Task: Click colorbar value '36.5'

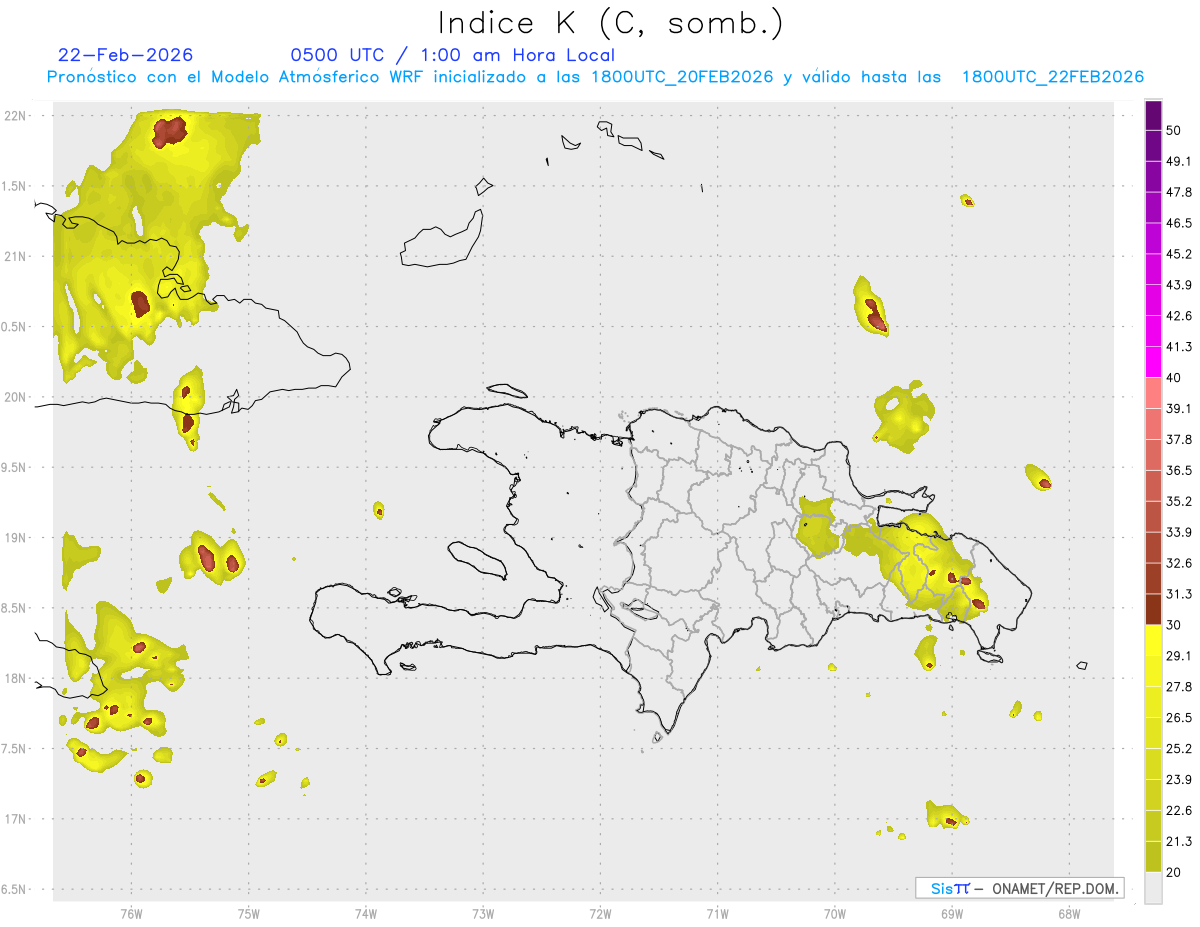Action: tap(1179, 470)
